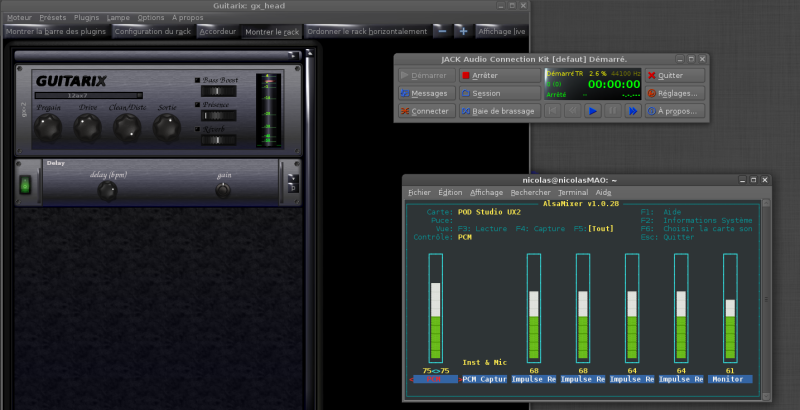Toggle the Reverb checkbox

[x=198, y=129]
